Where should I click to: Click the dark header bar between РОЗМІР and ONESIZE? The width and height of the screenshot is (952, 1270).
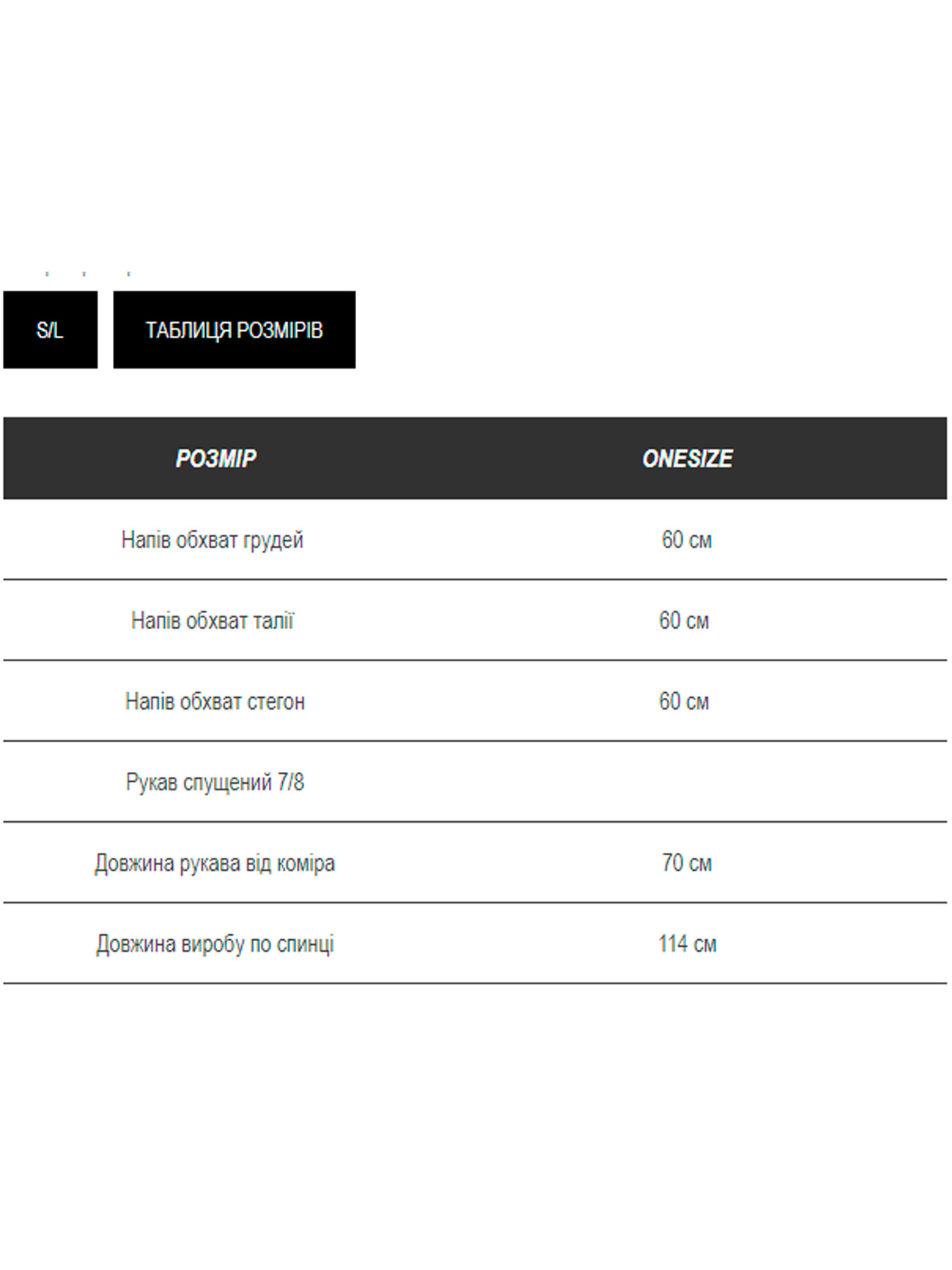tap(451, 459)
